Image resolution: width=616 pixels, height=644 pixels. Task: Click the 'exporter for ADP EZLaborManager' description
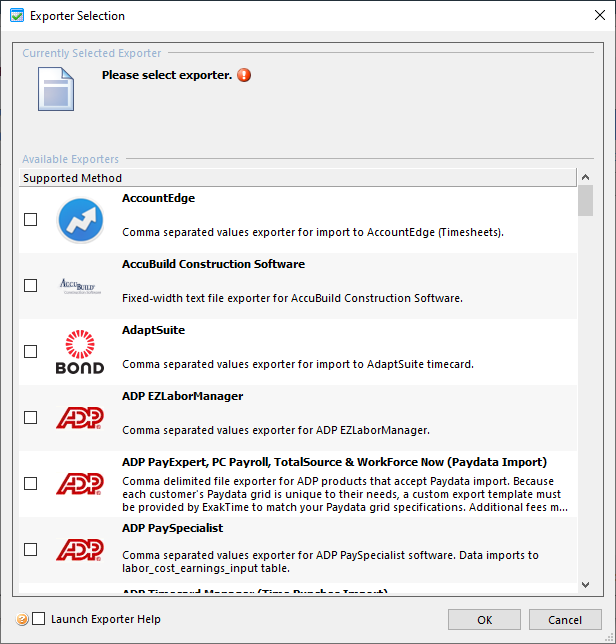pyautogui.click(x=276, y=430)
